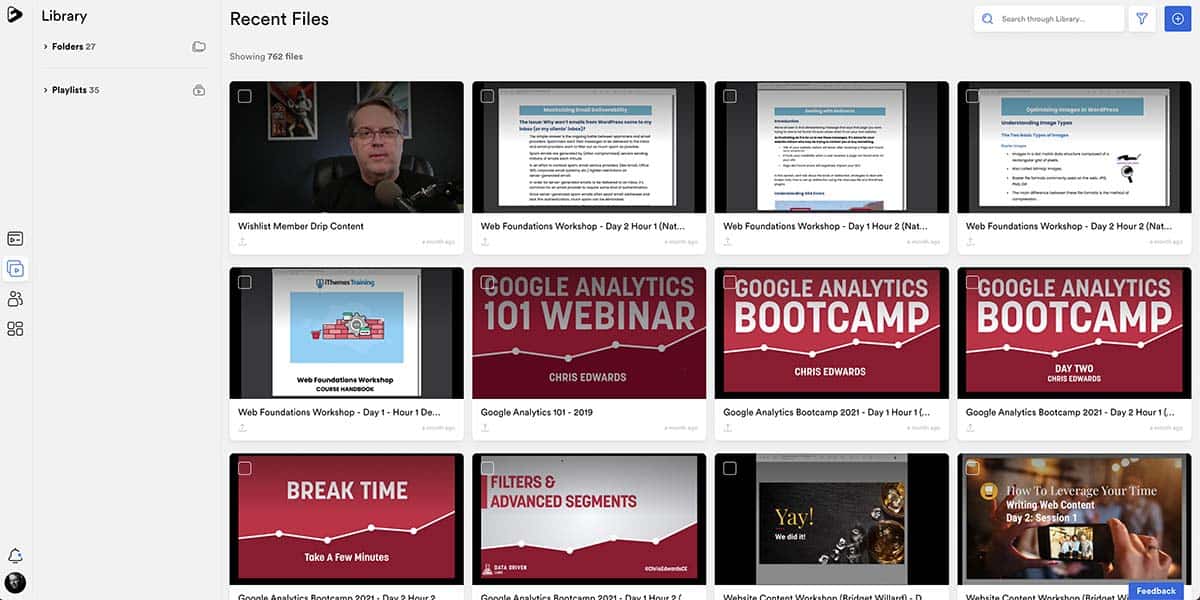Open the apps grid icon in the sidebar
This screenshot has height=600, width=1200.
click(x=15, y=329)
